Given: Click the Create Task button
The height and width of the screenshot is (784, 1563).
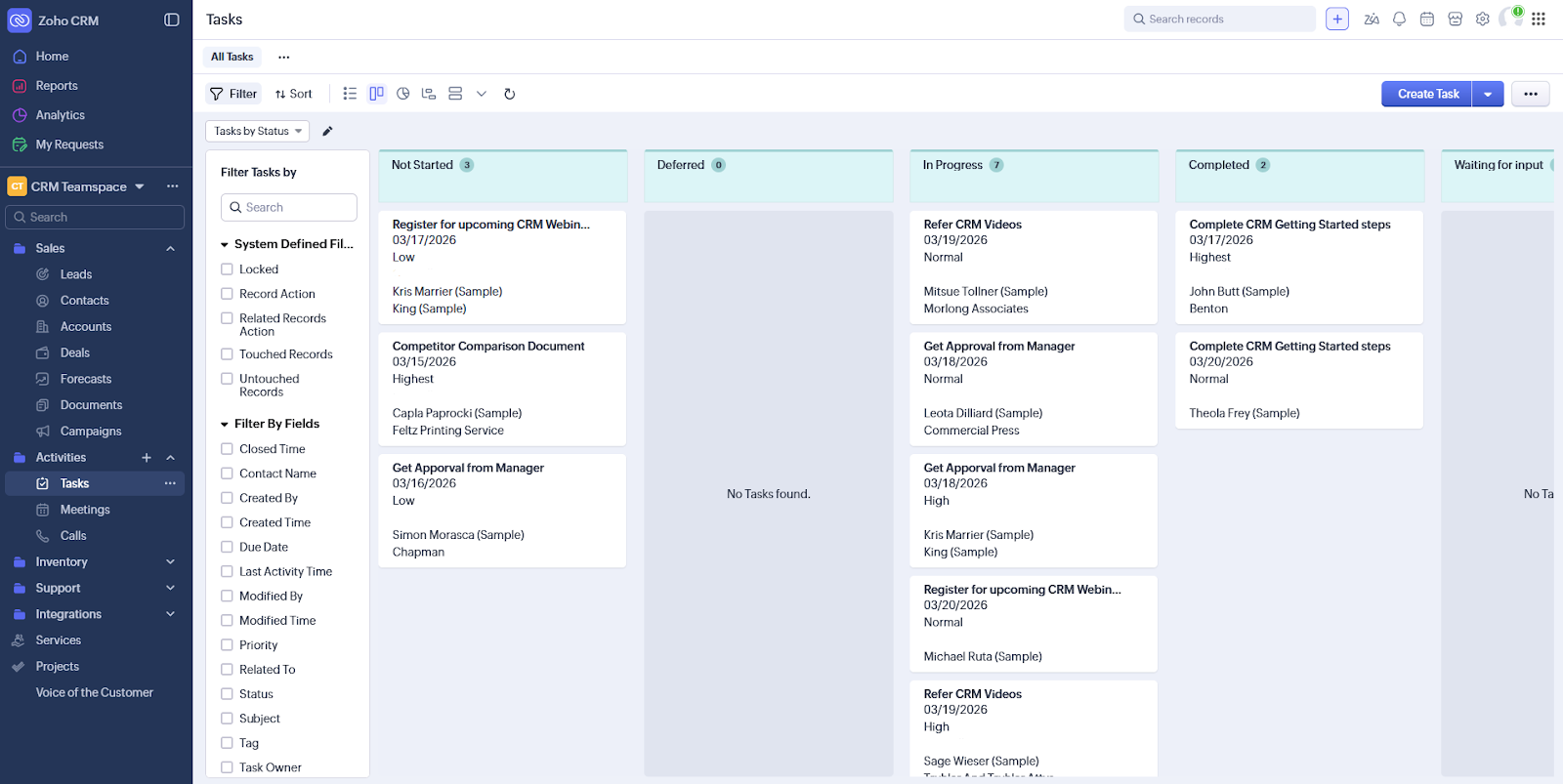Looking at the screenshot, I should click(1427, 94).
